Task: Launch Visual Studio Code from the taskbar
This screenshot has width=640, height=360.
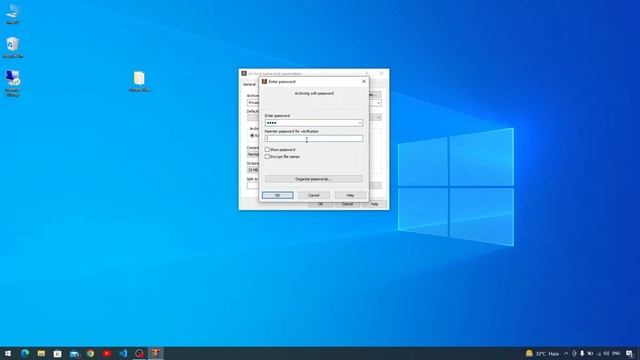Action: click(x=123, y=353)
